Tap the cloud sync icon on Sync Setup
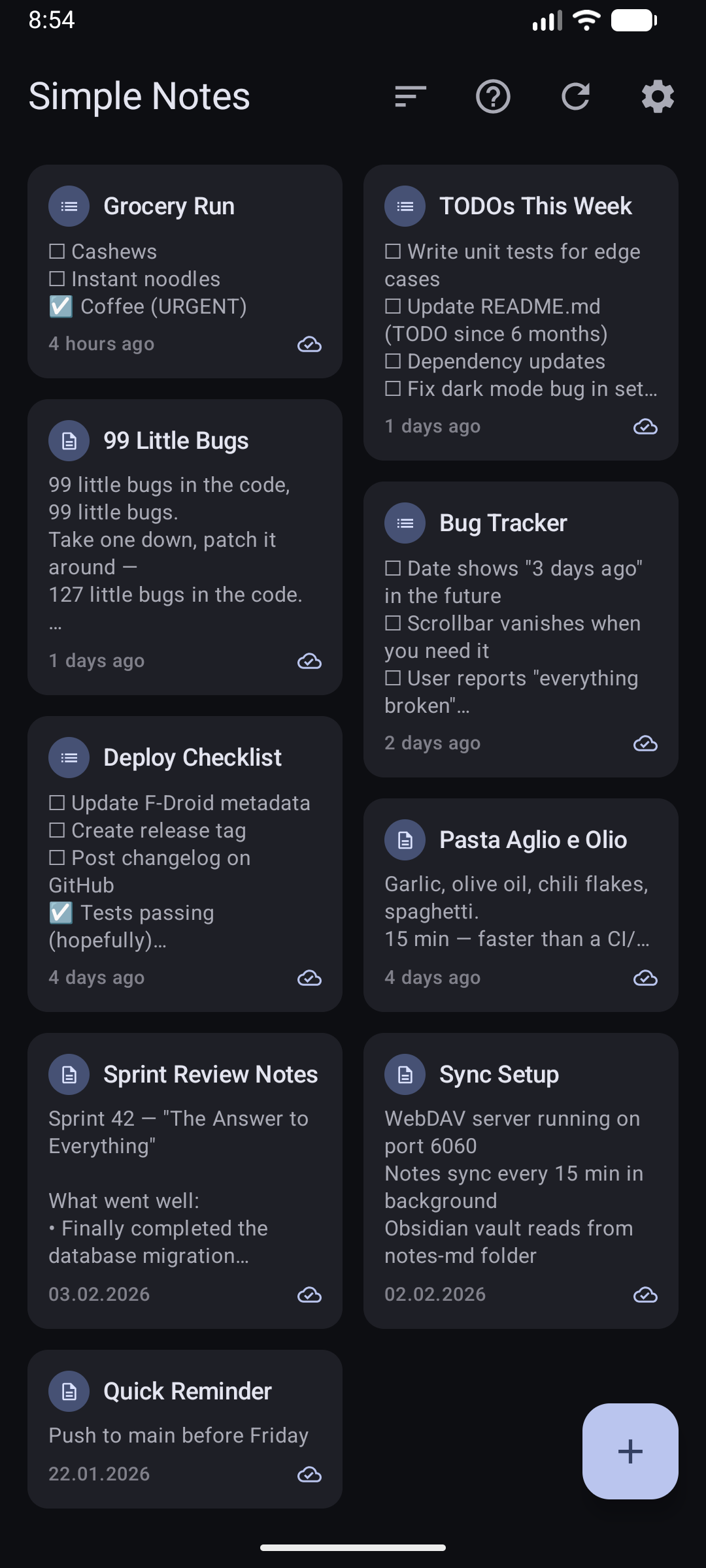Viewport: 706px width, 1568px height. point(645,1295)
